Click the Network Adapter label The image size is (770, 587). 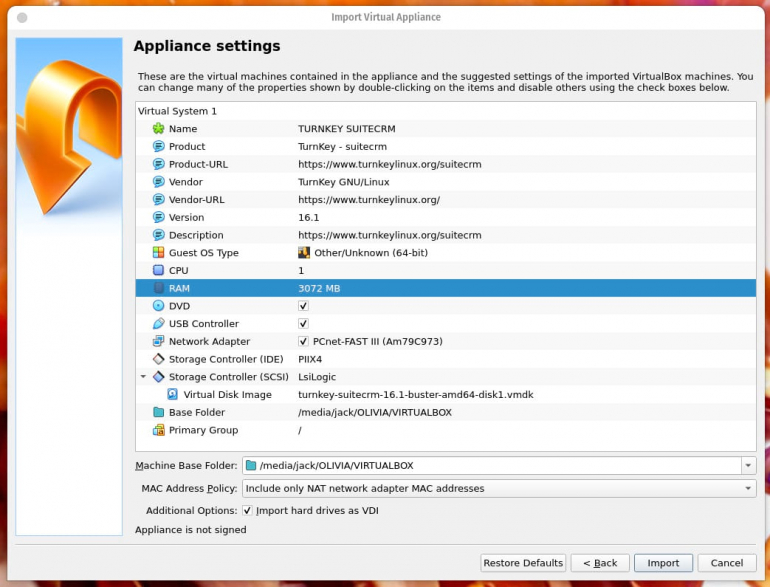209,341
